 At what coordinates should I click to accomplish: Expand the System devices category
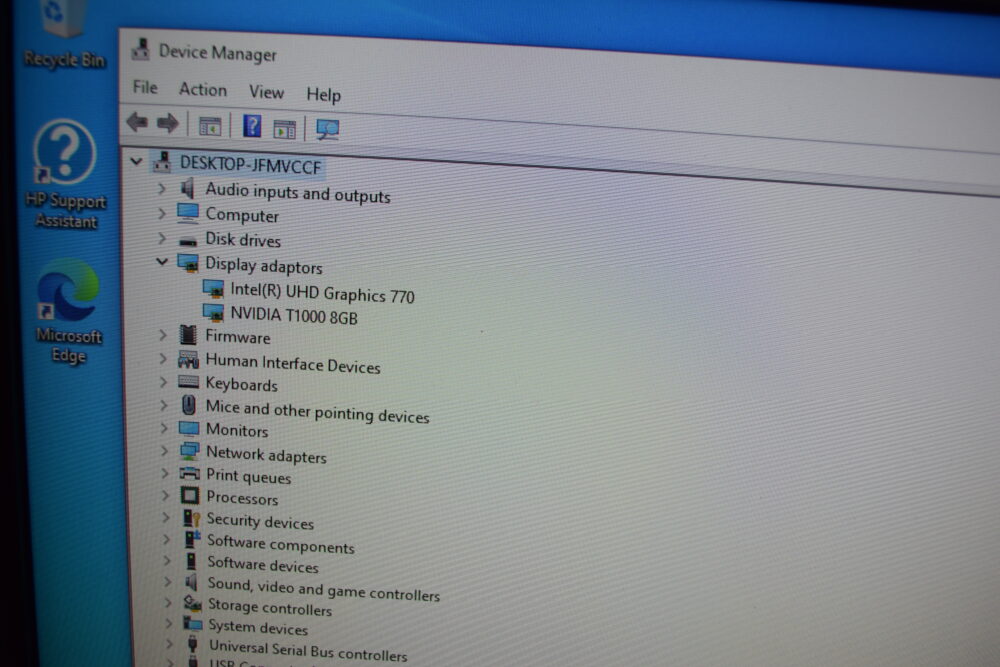tap(169, 623)
